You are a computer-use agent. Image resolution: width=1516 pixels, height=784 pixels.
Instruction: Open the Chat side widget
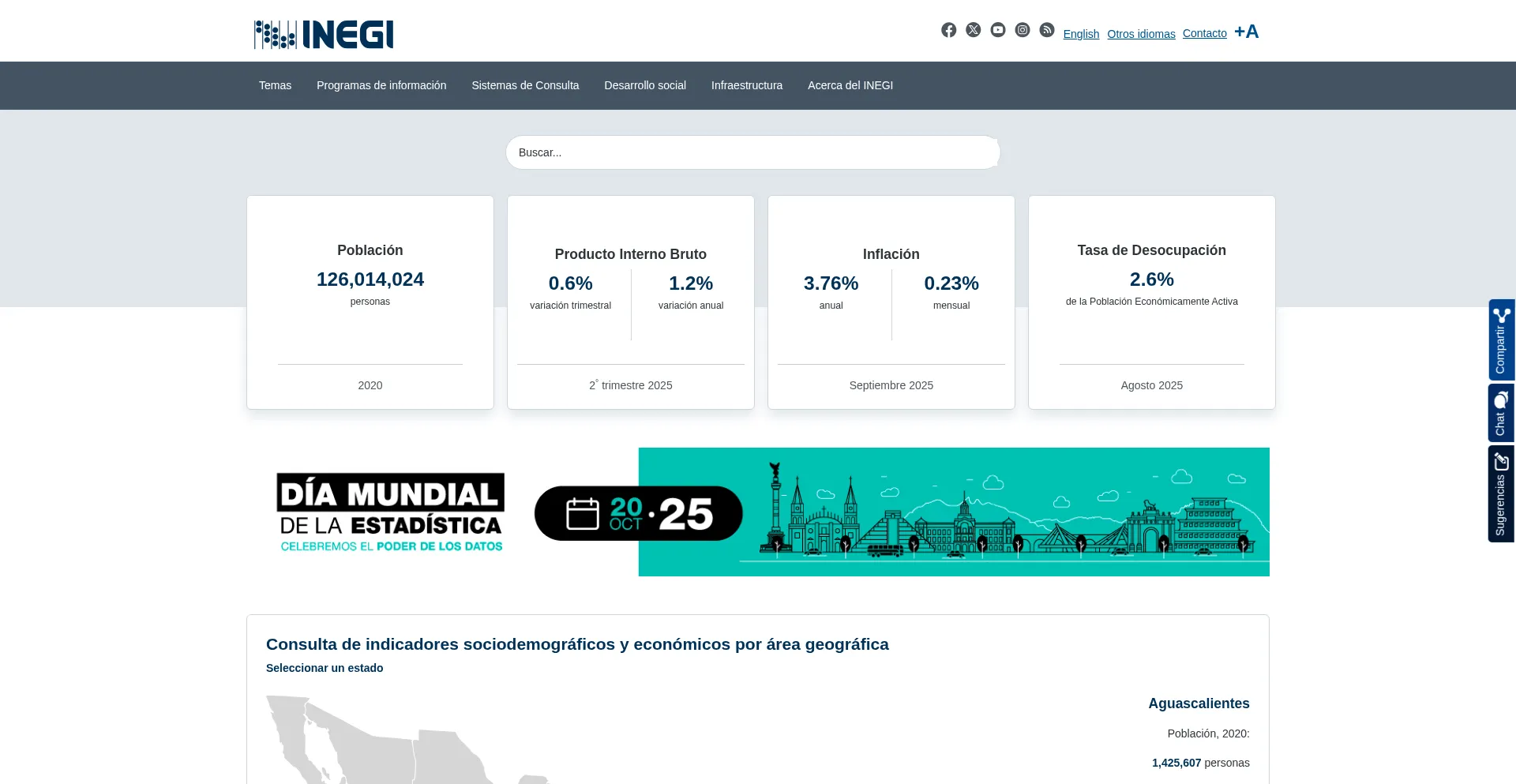coord(1501,413)
